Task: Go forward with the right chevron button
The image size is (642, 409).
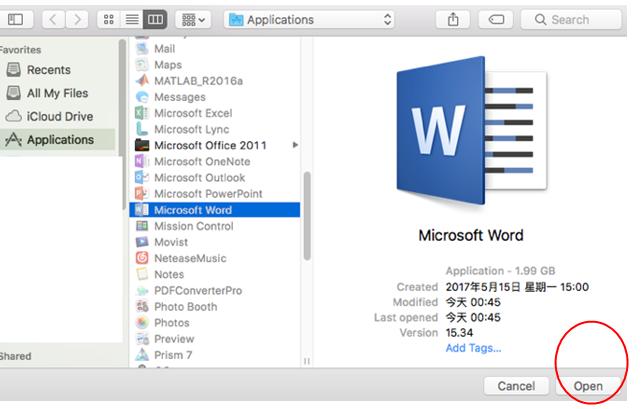Action: 77,19
